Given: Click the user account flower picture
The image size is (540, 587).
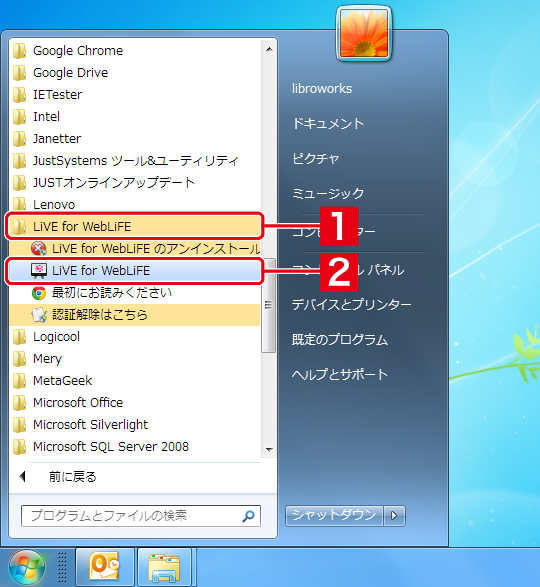Looking at the screenshot, I should (364, 33).
